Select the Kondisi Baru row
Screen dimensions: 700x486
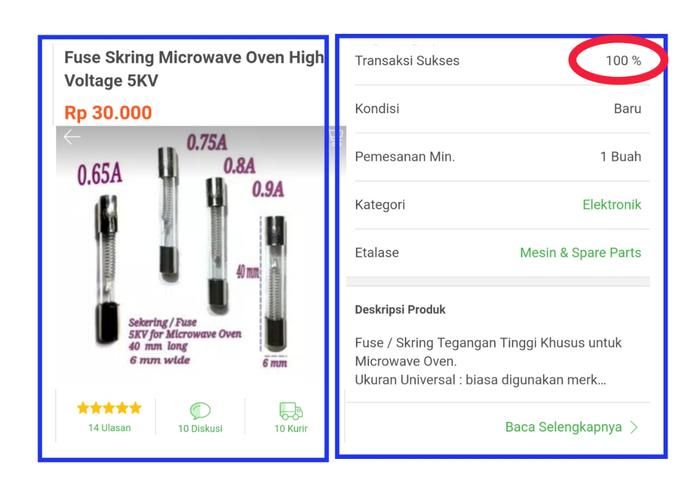[498, 108]
